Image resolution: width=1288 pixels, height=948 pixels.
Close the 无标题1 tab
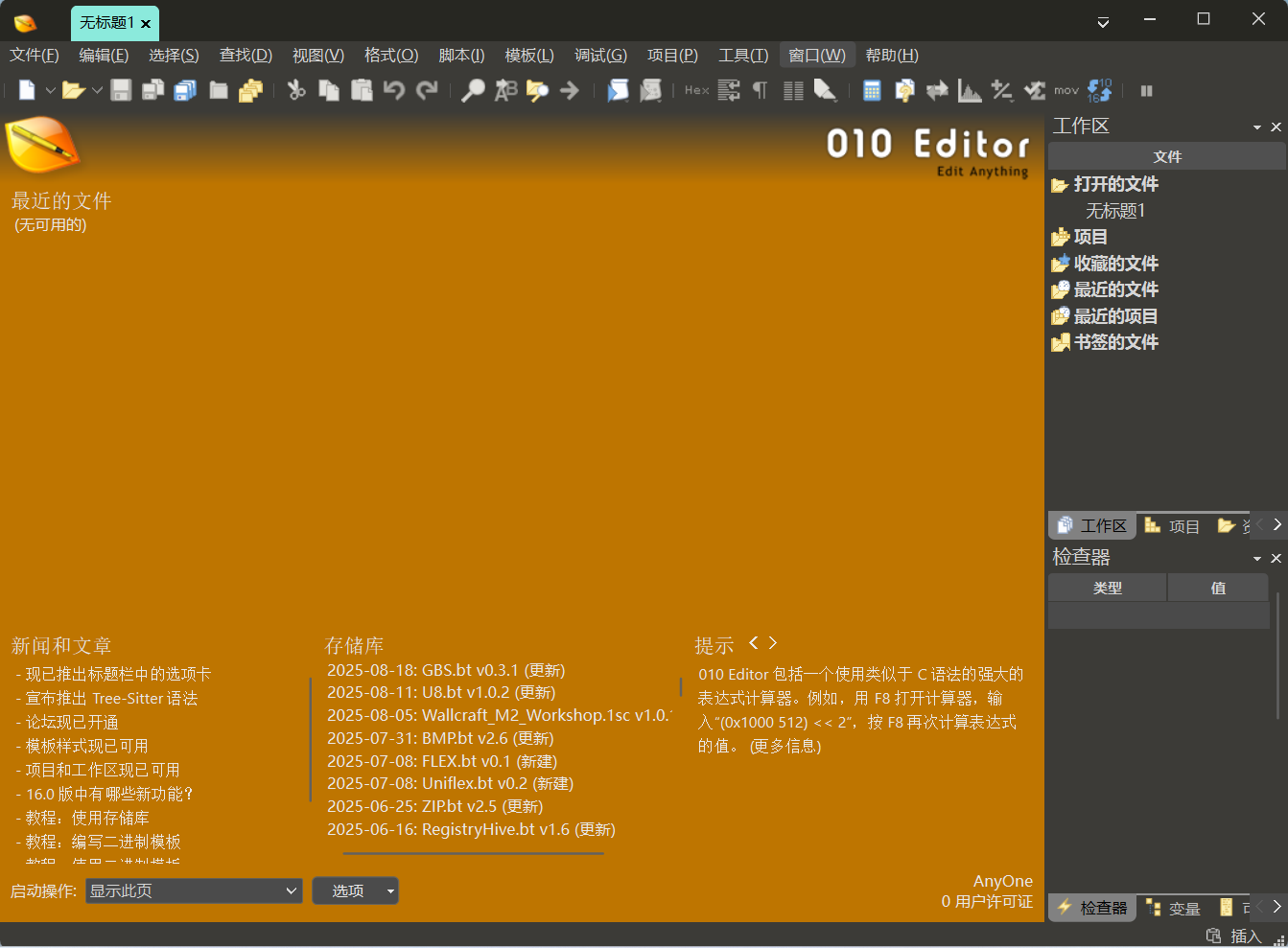(146, 23)
